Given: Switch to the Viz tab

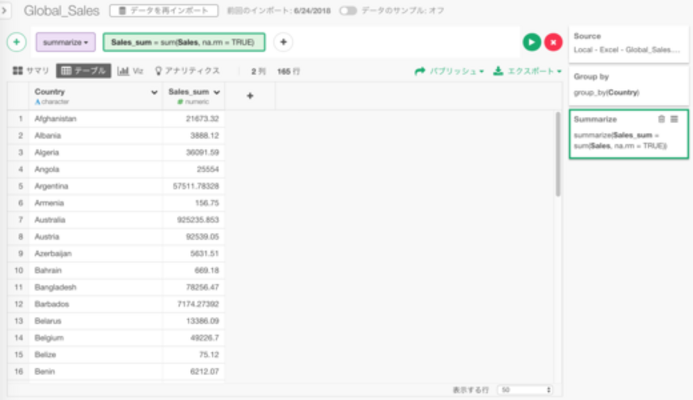Looking at the screenshot, I should (x=131, y=71).
